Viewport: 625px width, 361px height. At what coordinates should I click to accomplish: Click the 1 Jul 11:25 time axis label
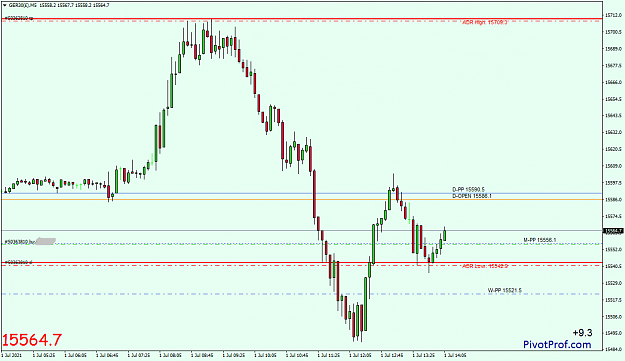[329, 355]
